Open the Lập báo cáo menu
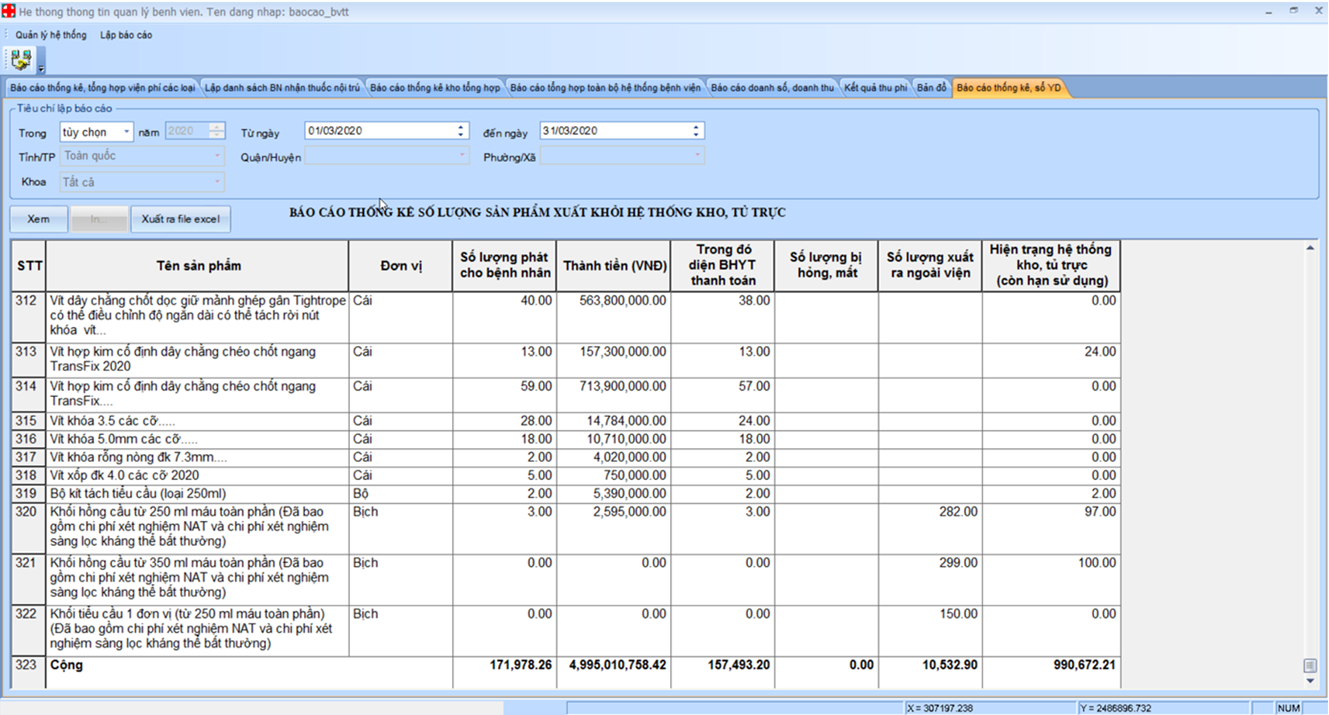1329x715 pixels. coord(126,35)
